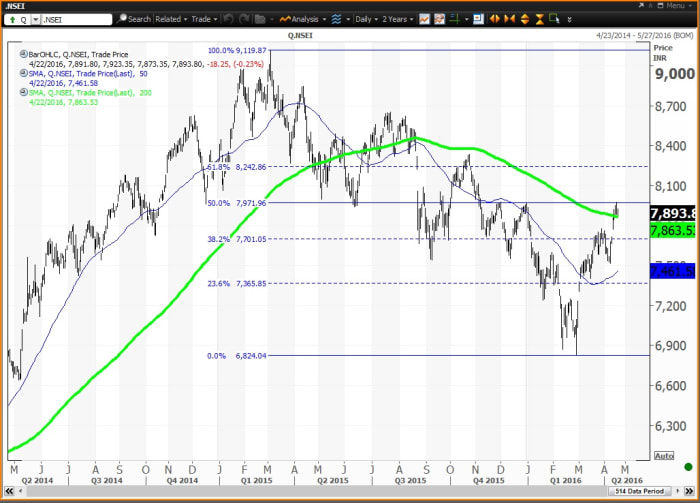The height and width of the screenshot is (503, 700).
Task: Click the 514 Data Period scrollbar handle
Action: 639,491
